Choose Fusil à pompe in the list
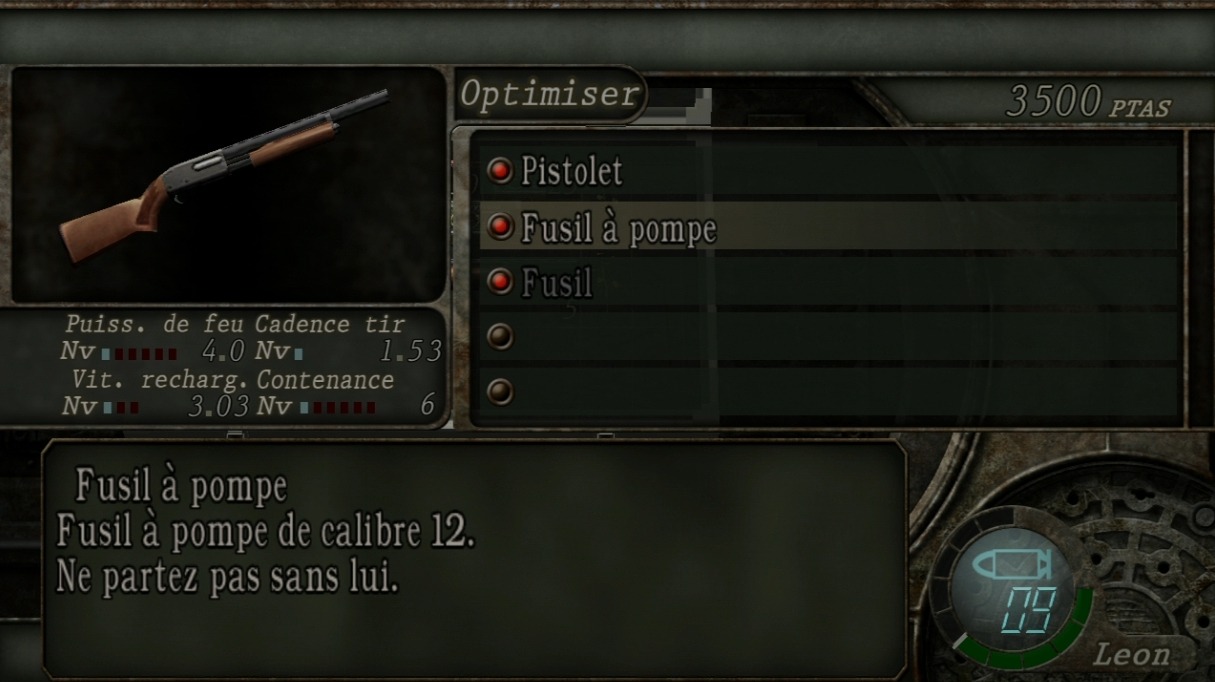This screenshot has height=682, width=1215. [x=618, y=229]
